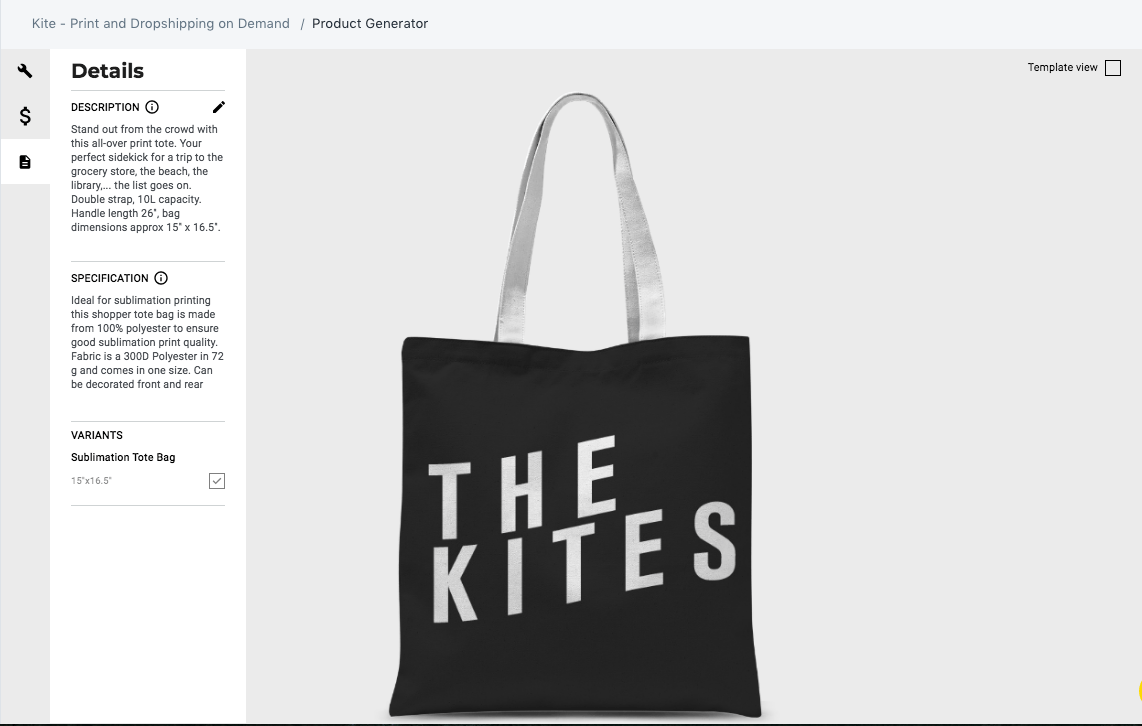Viewport: 1142px width, 726px height.
Task: Open the pricing panel via dollar icon
Action: click(25, 116)
